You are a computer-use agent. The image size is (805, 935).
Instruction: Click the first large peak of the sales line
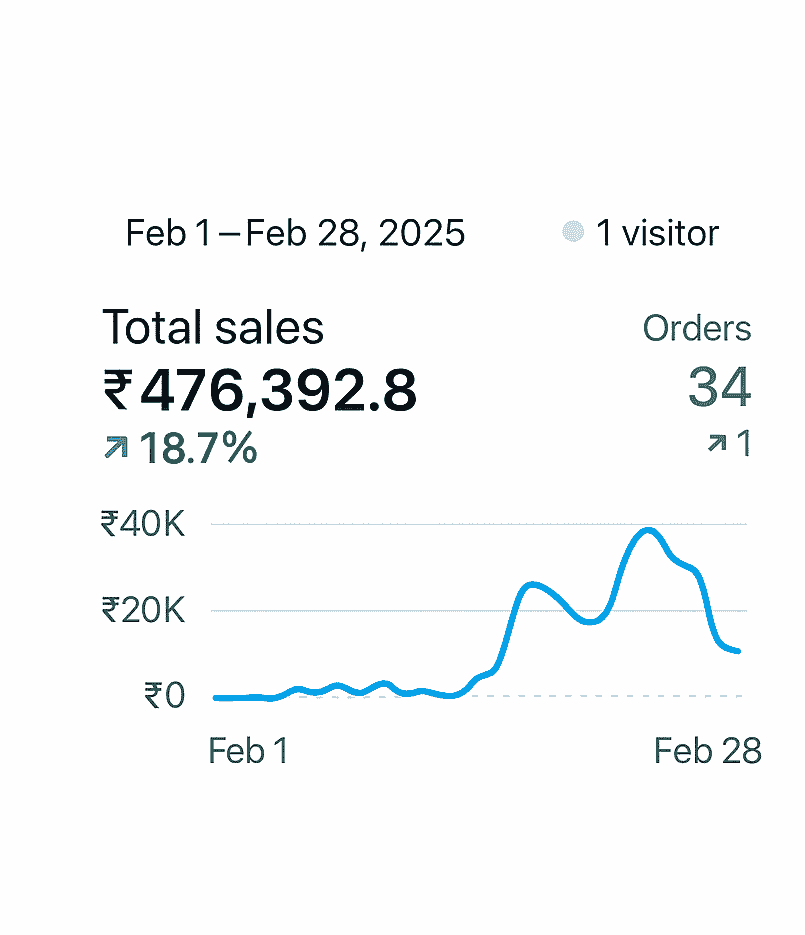tap(532, 584)
